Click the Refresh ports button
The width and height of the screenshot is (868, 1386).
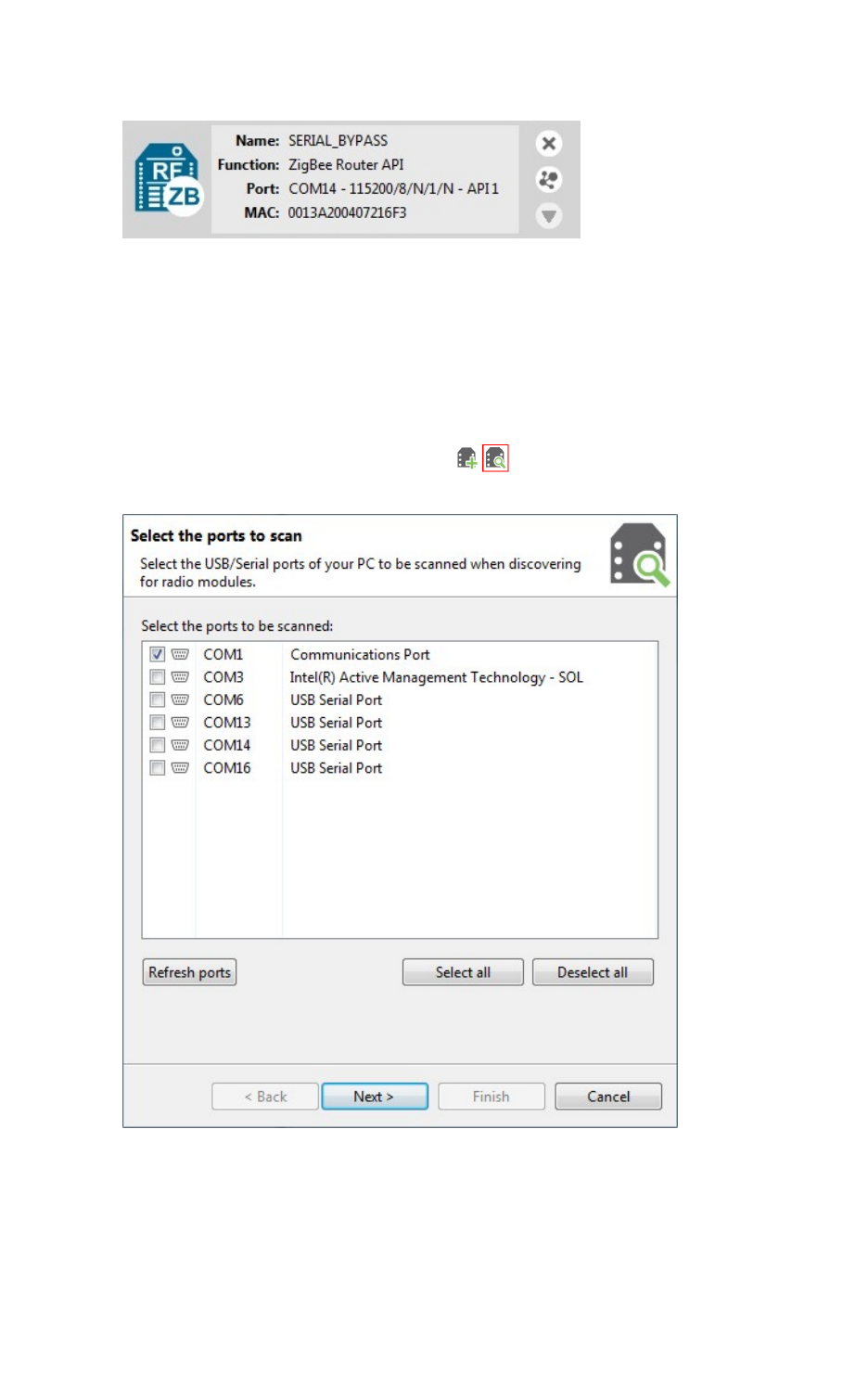tap(189, 972)
